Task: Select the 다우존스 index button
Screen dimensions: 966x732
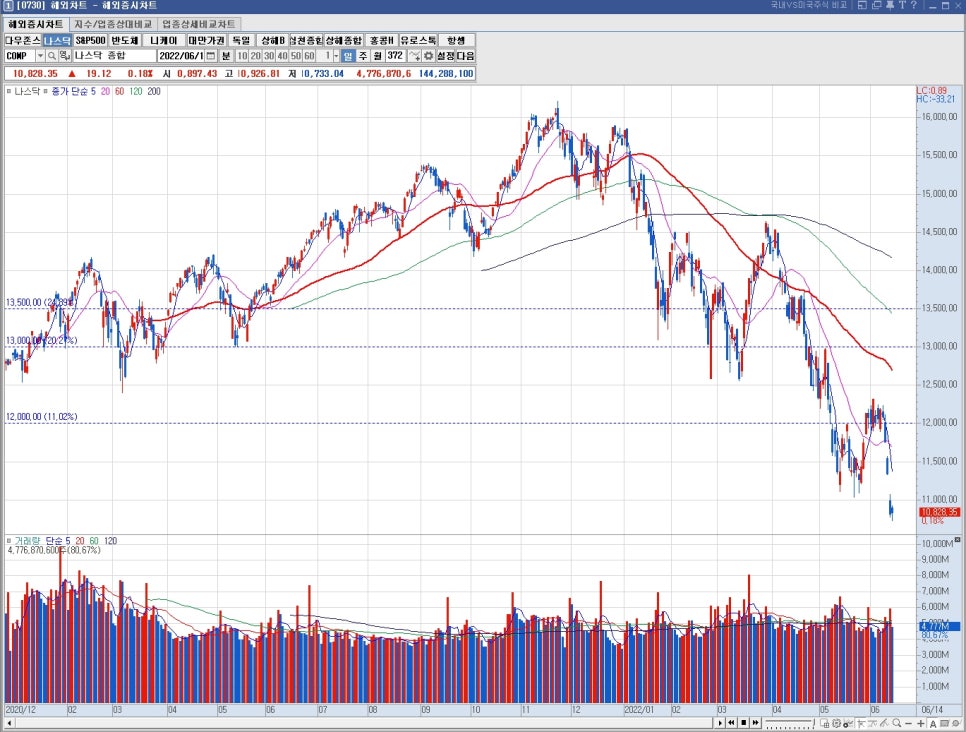Action: [x=23, y=40]
